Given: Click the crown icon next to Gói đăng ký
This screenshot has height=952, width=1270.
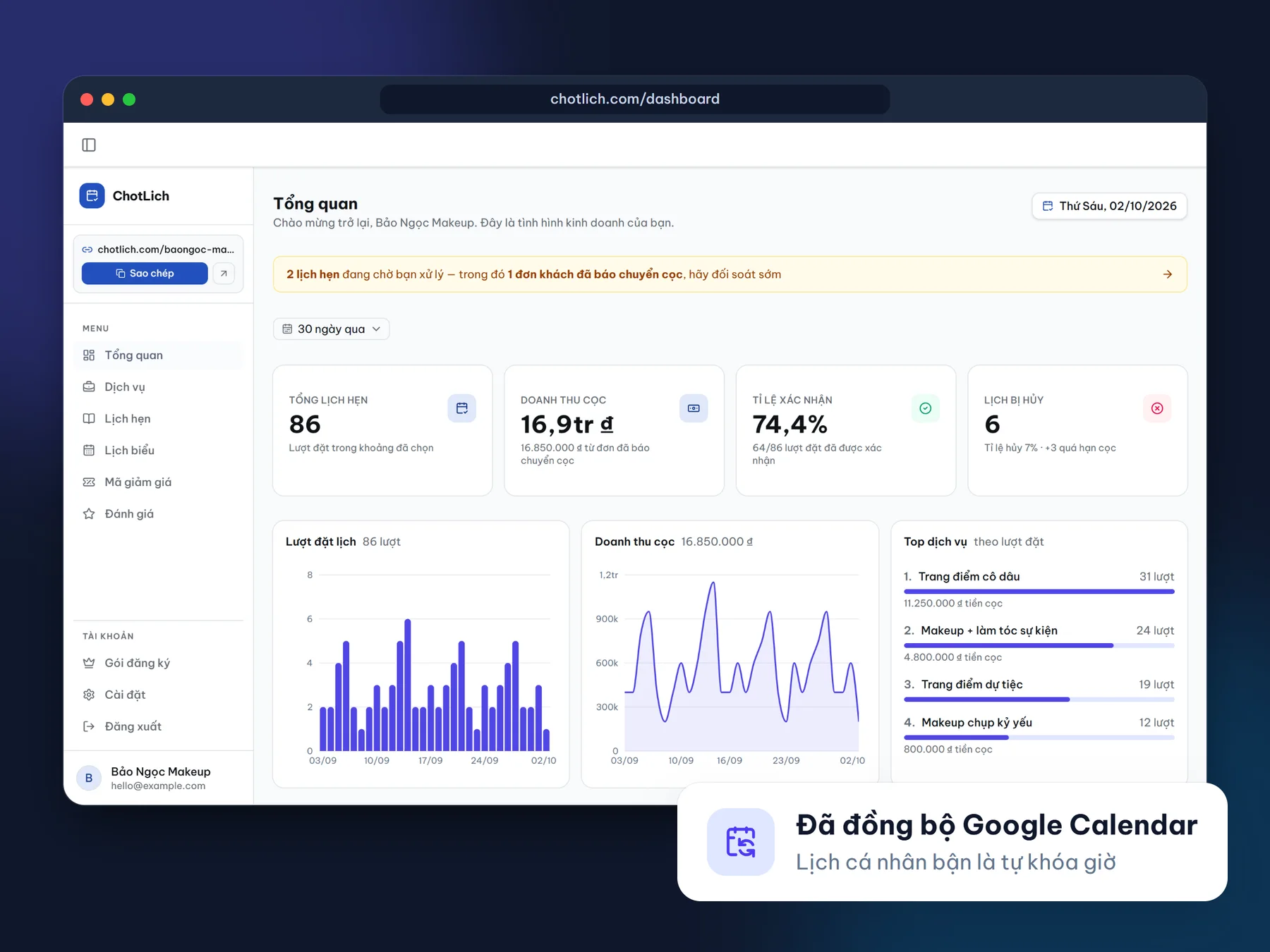Looking at the screenshot, I should [x=89, y=663].
